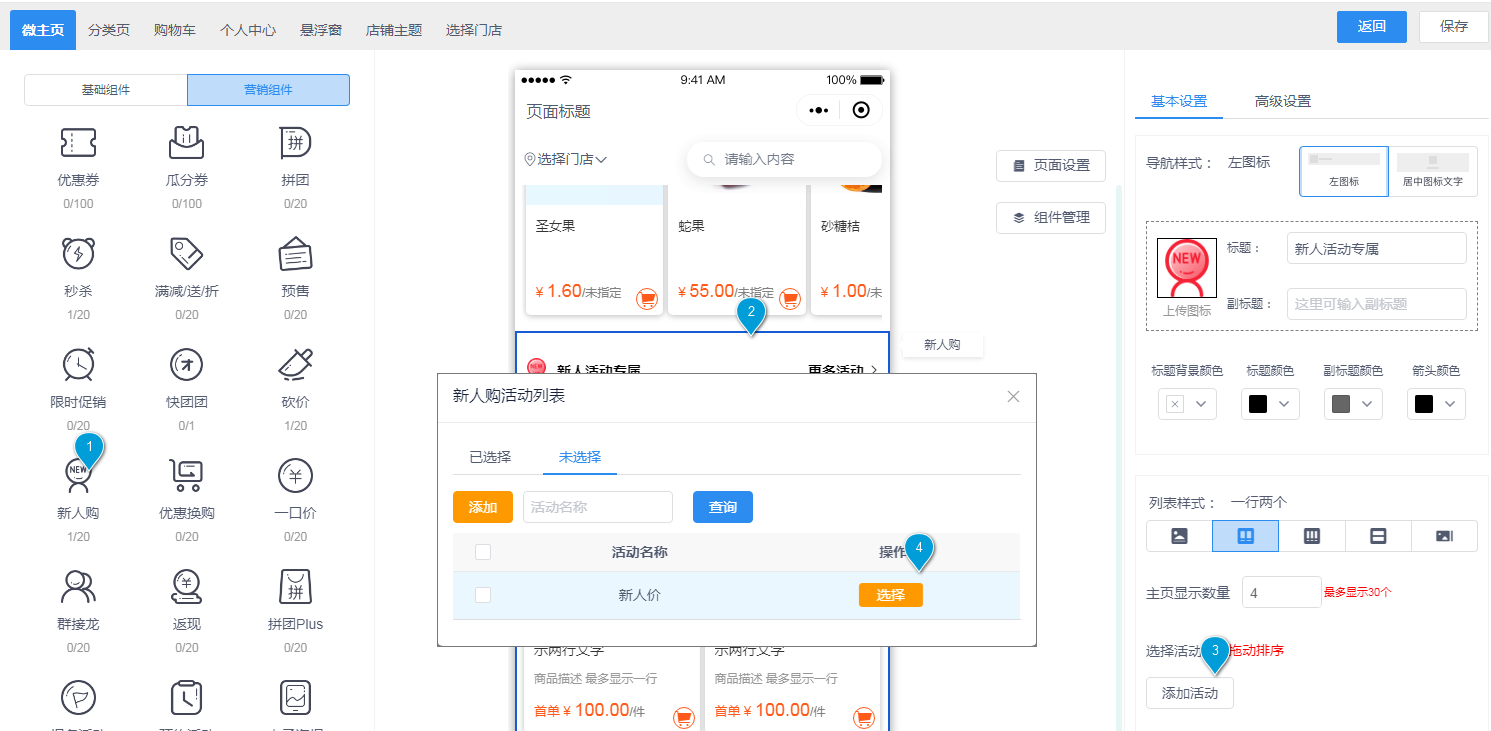Add 圣女果 to cart via cart icon

(x=647, y=298)
